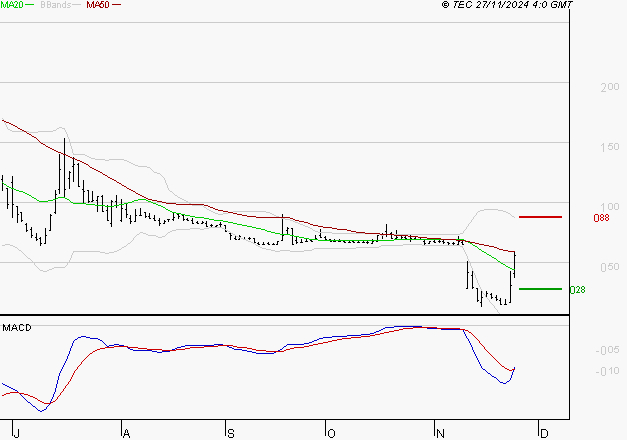
Task: Click the D month marker
Action: [x=544, y=434]
